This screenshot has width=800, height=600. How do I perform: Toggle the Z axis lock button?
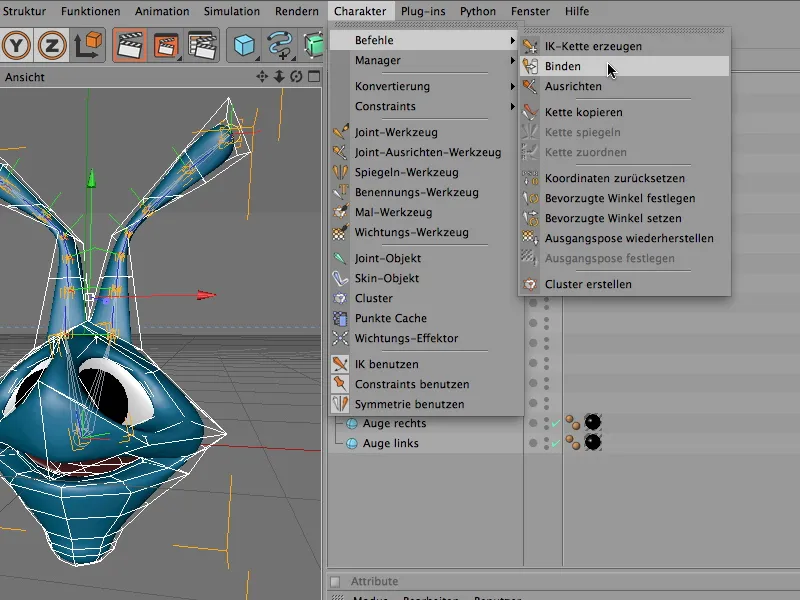pyautogui.click(x=52, y=45)
